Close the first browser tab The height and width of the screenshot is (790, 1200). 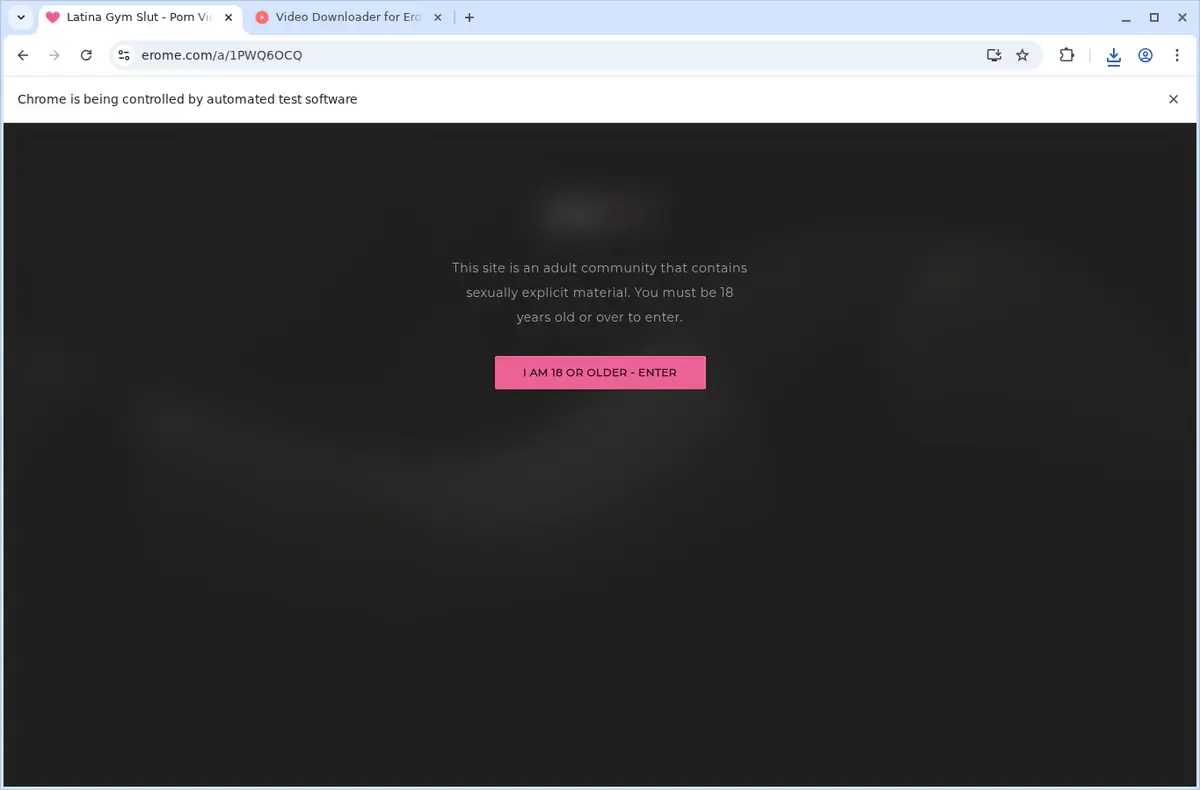[x=227, y=17]
